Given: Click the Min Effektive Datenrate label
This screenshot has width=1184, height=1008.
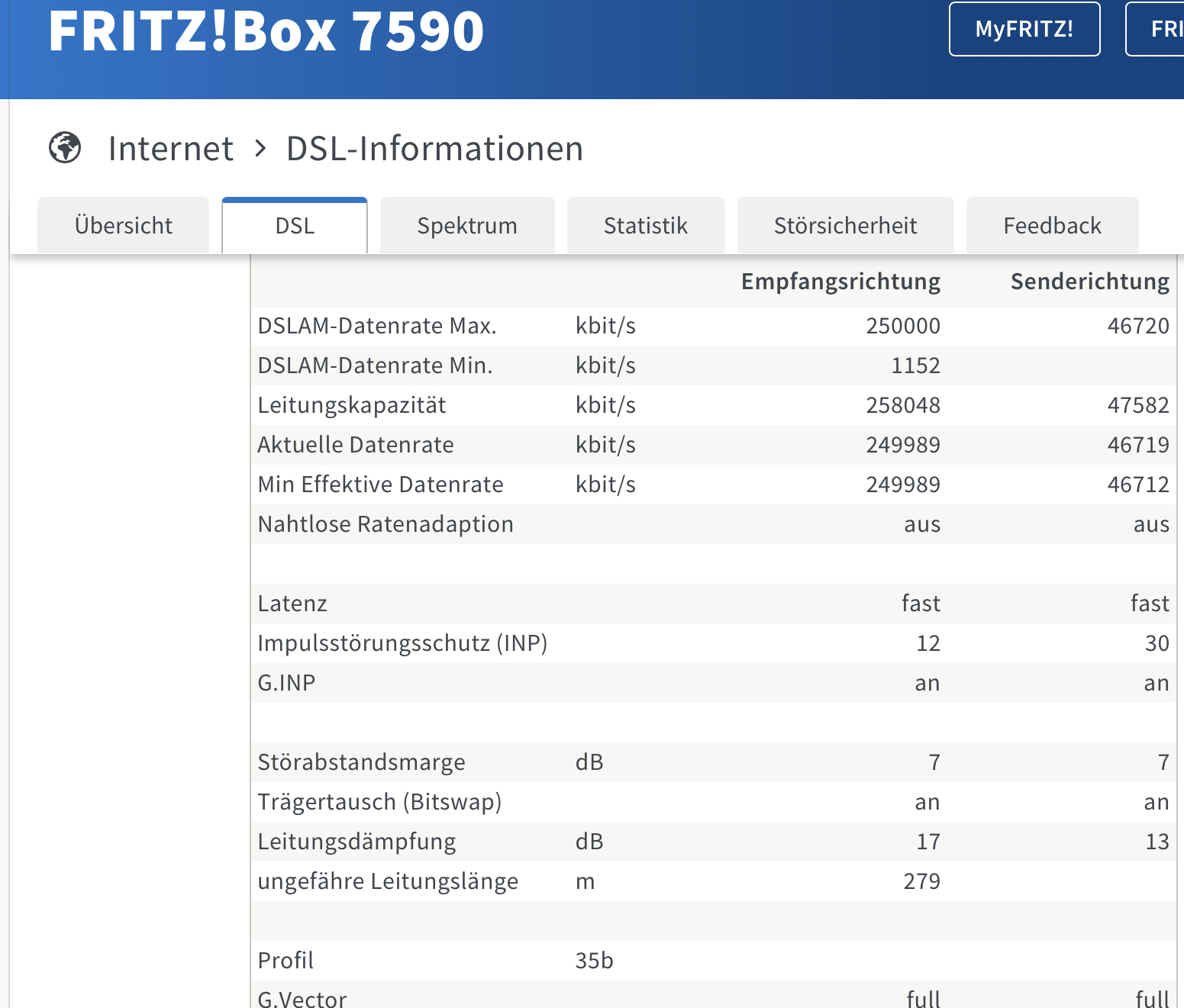Looking at the screenshot, I should click(380, 485).
